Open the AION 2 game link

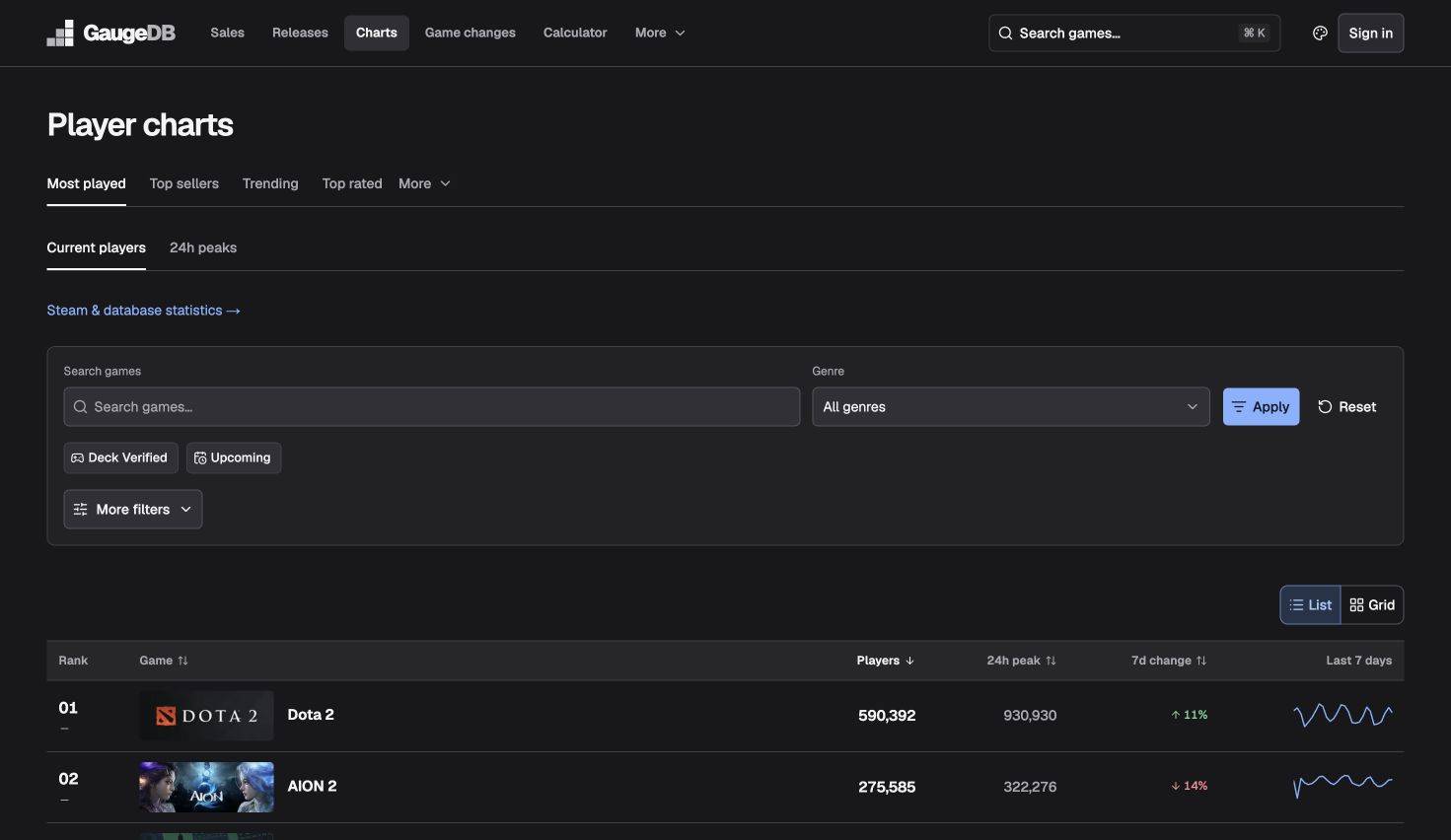312,786
